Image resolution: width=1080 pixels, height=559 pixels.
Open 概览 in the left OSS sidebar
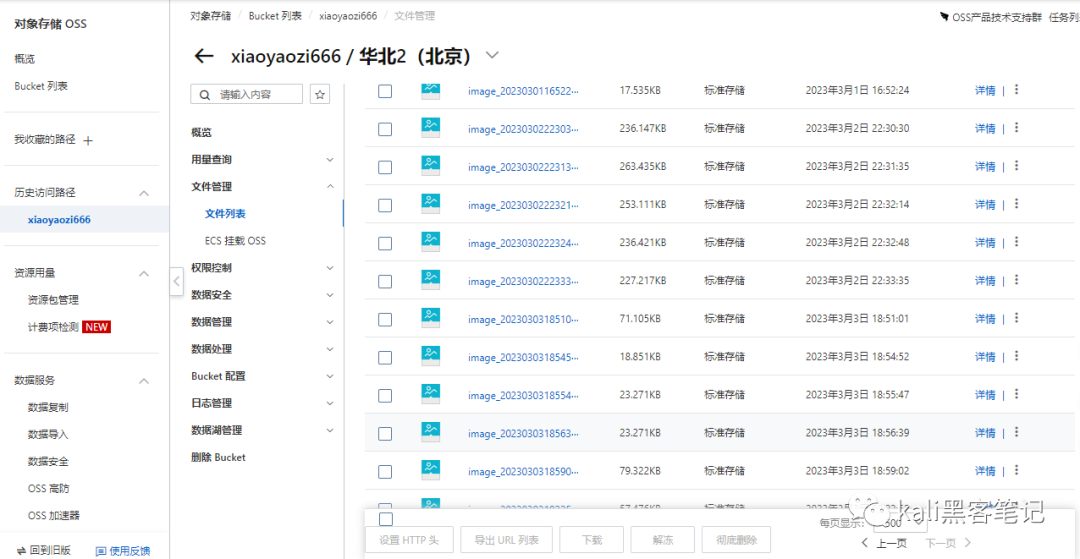point(25,59)
